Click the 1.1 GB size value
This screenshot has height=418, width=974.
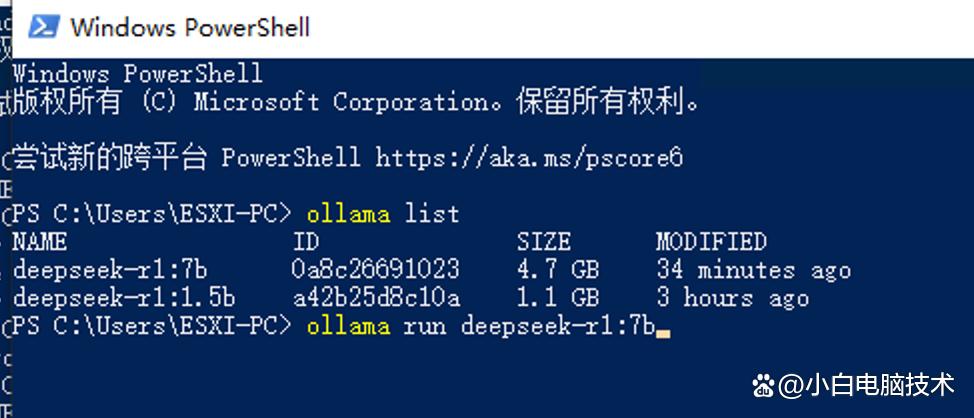(557, 297)
